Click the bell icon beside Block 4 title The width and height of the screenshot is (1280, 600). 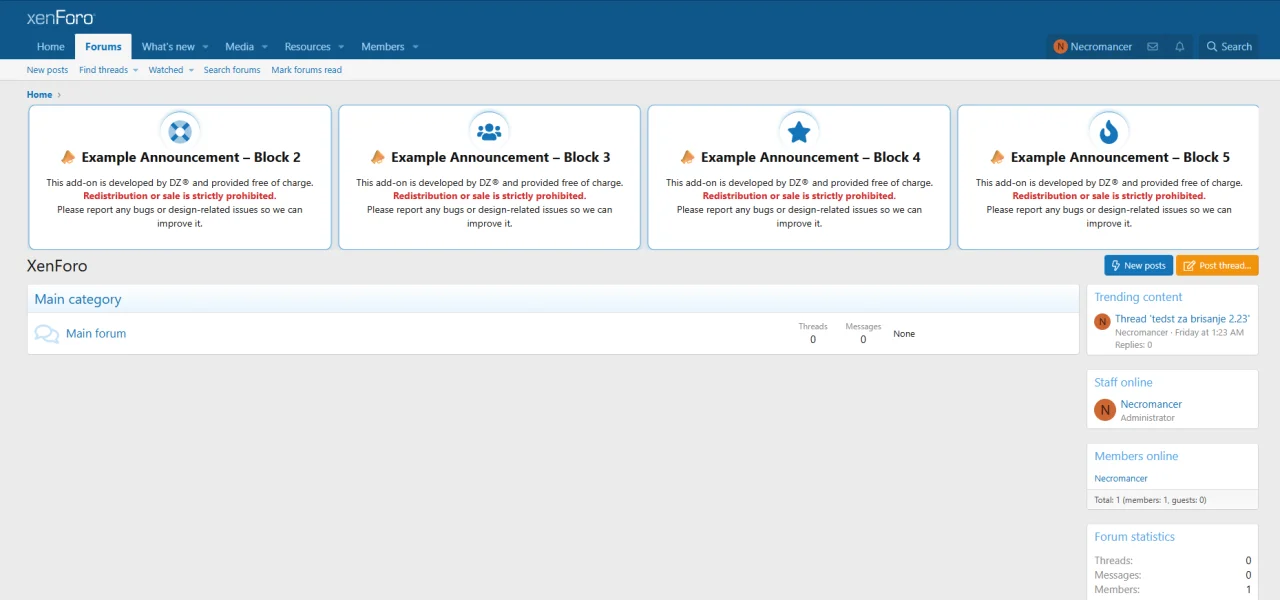[688, 157]
